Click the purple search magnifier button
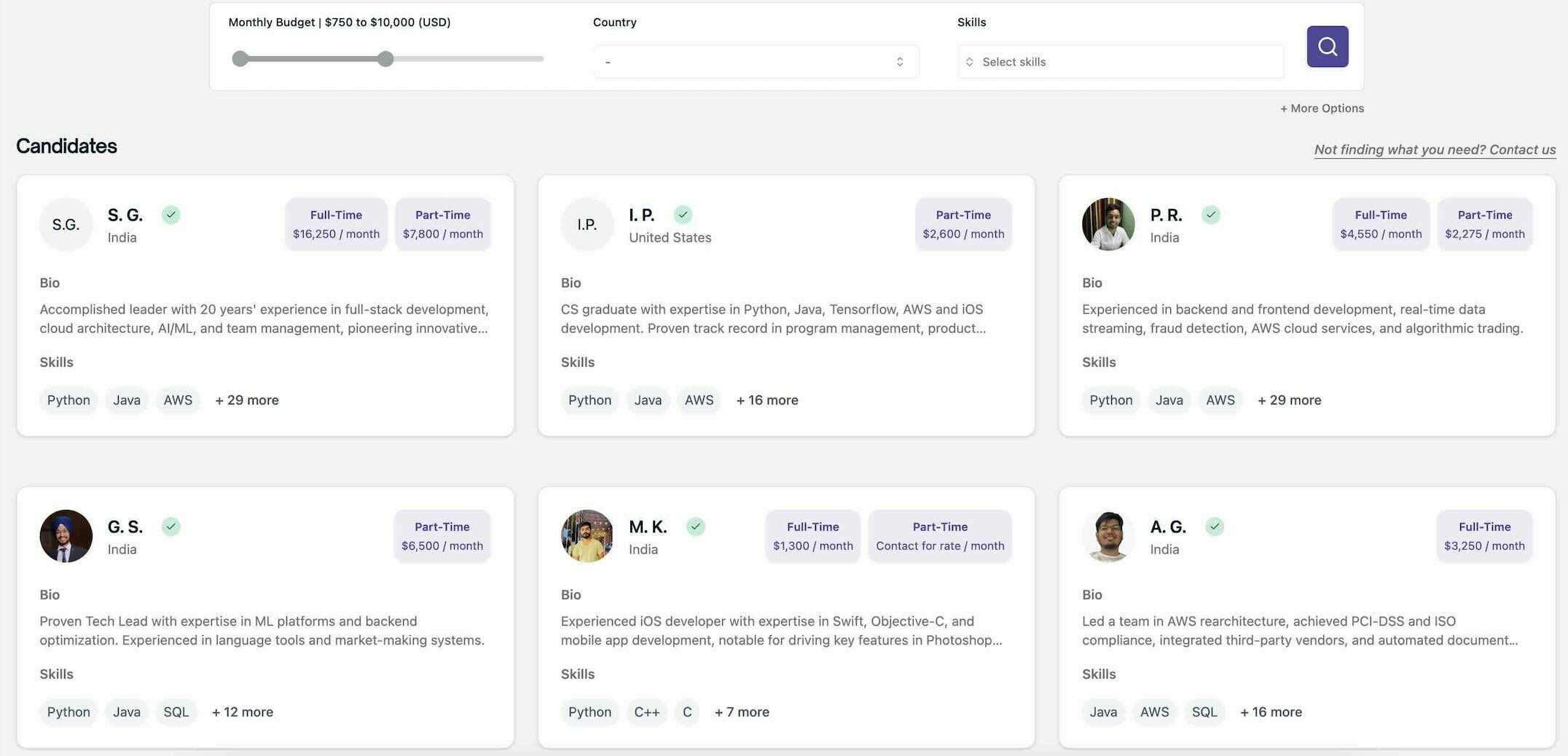This screenshot has width=1568, height=756. 1327,47
